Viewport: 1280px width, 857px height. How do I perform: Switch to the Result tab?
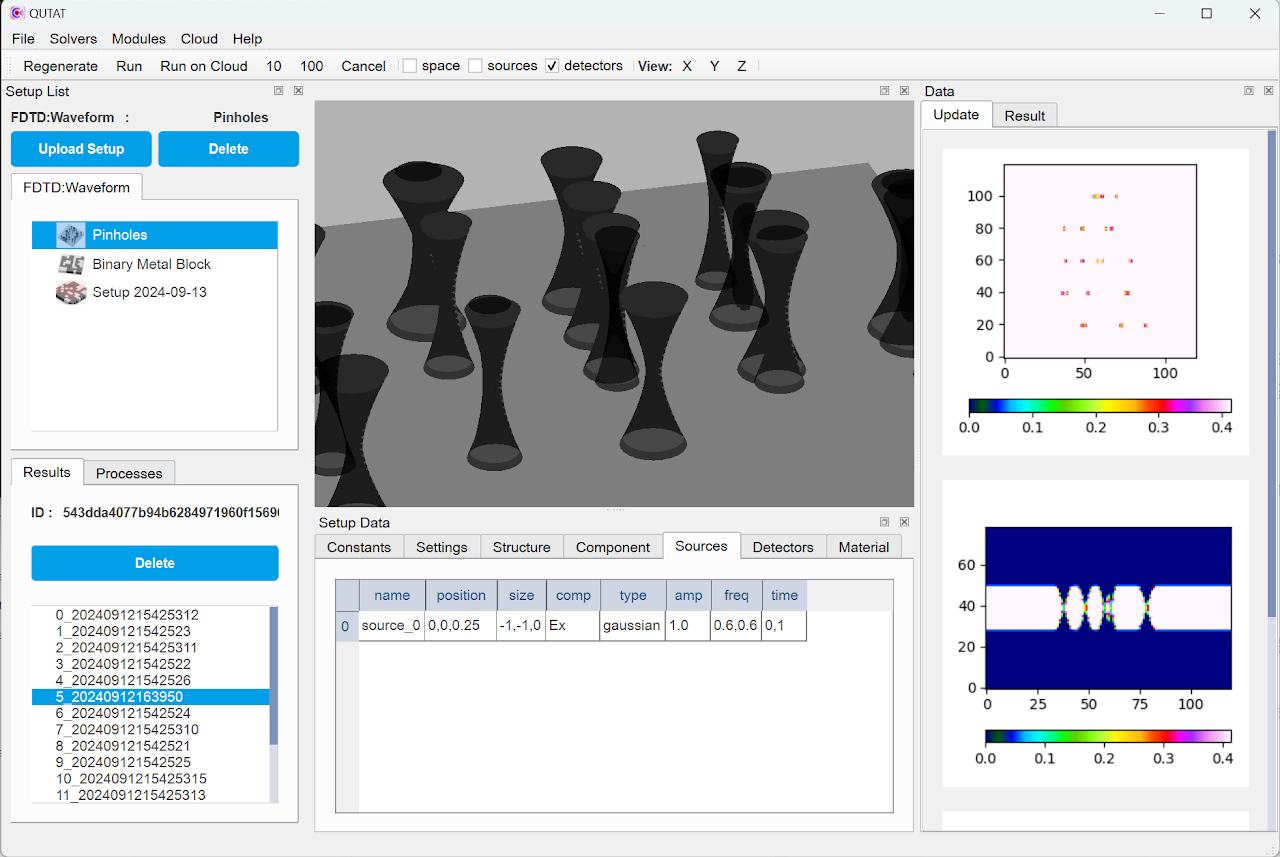tap(1024, 116)
